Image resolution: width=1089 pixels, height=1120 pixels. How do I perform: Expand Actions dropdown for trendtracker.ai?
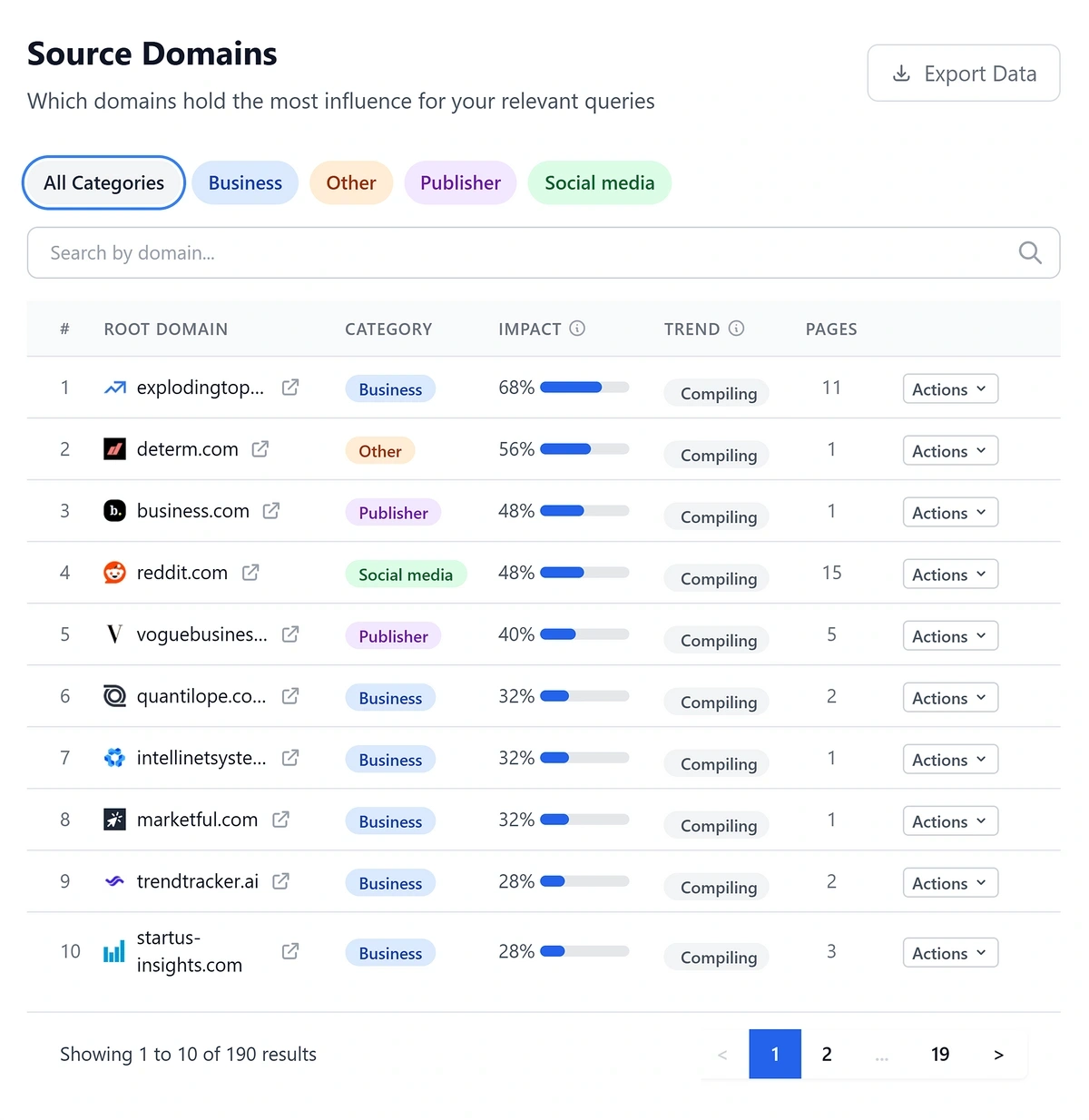950,883
